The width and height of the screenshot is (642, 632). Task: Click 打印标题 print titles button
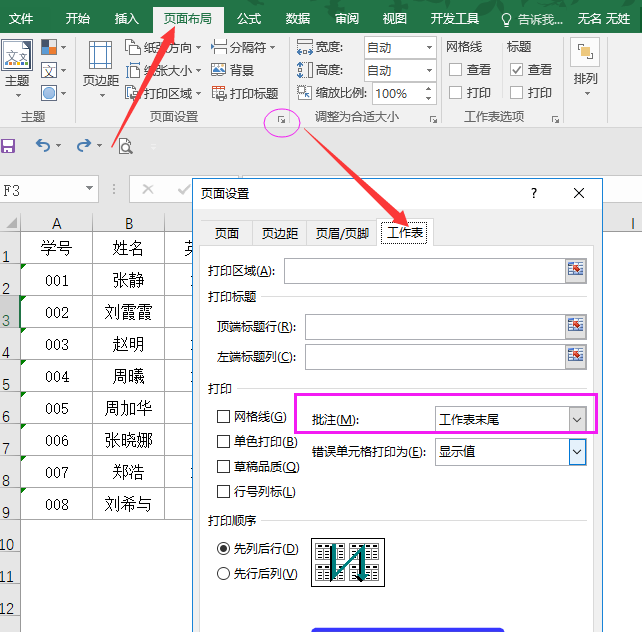[245, 93]
